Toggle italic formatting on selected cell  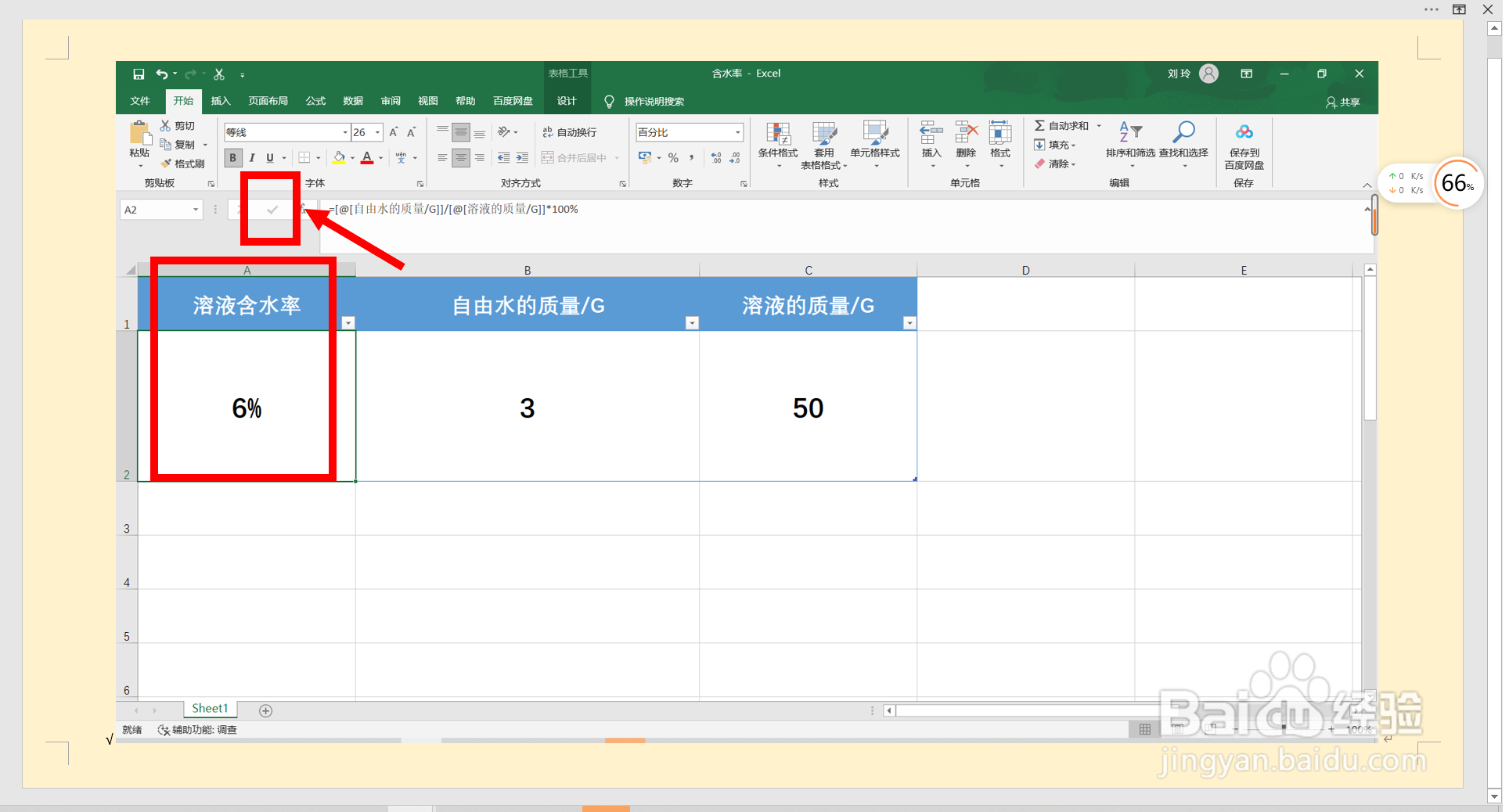[252, 157]
